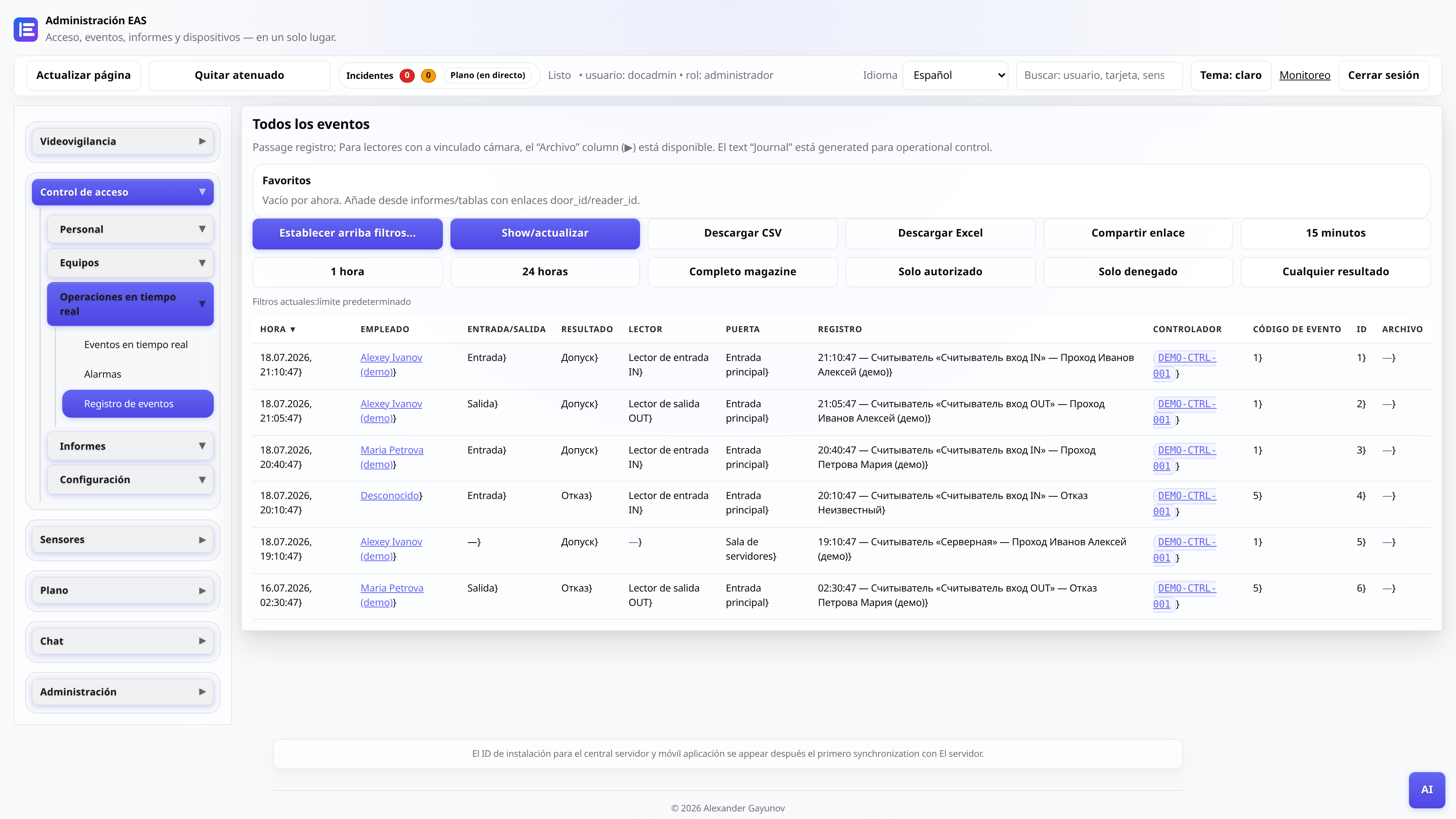Click the search input field
The width and height of the screenshot is (1456, 819).
point(1099,75)
